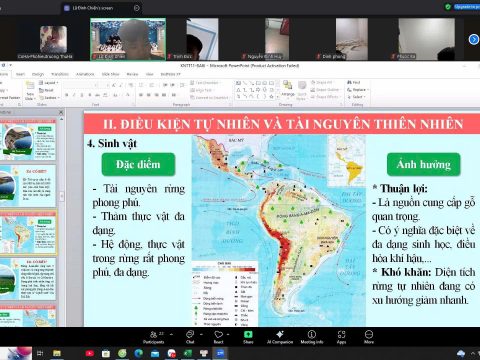This screenshot has width=480, height=360.
Task: Open Mail app from the taskbar
Action: pos(155,353)
